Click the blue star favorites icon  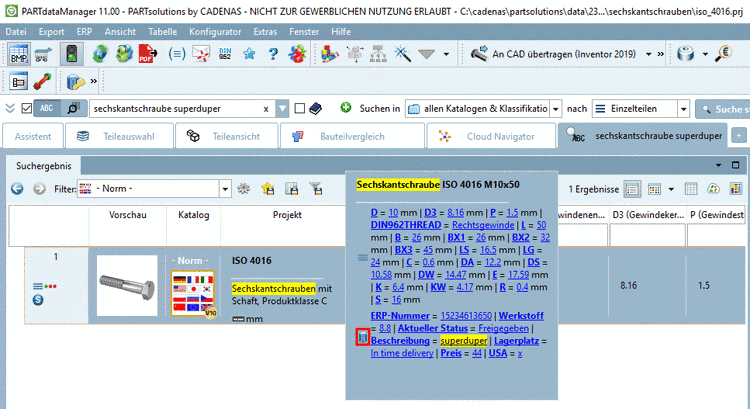pyautogui.click(x=249, y=54)
